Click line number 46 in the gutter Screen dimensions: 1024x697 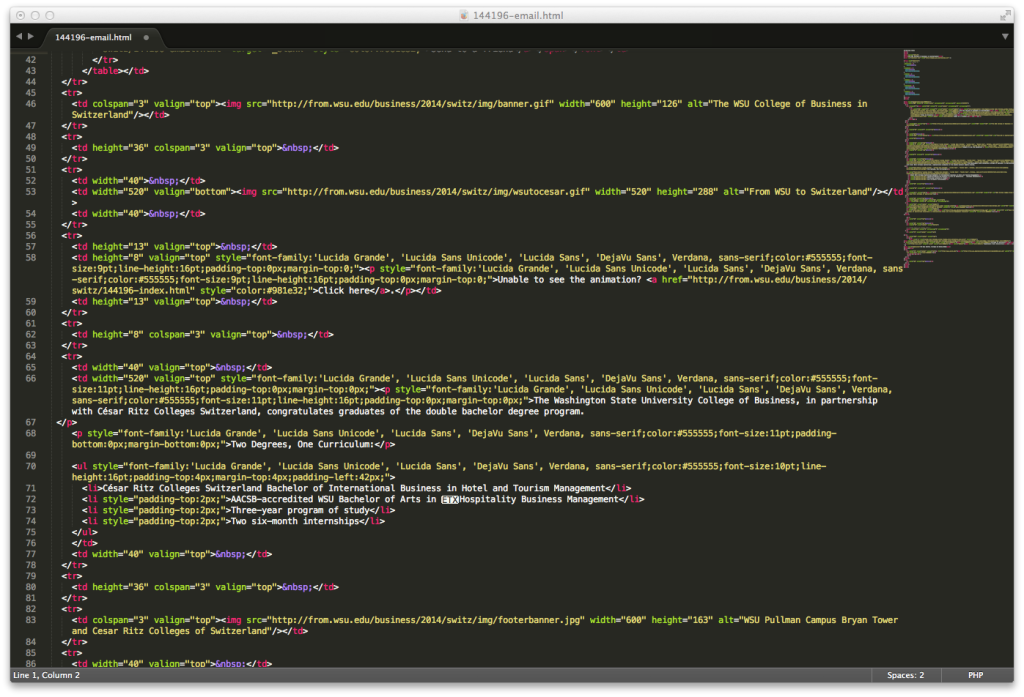tap(31, 104)
